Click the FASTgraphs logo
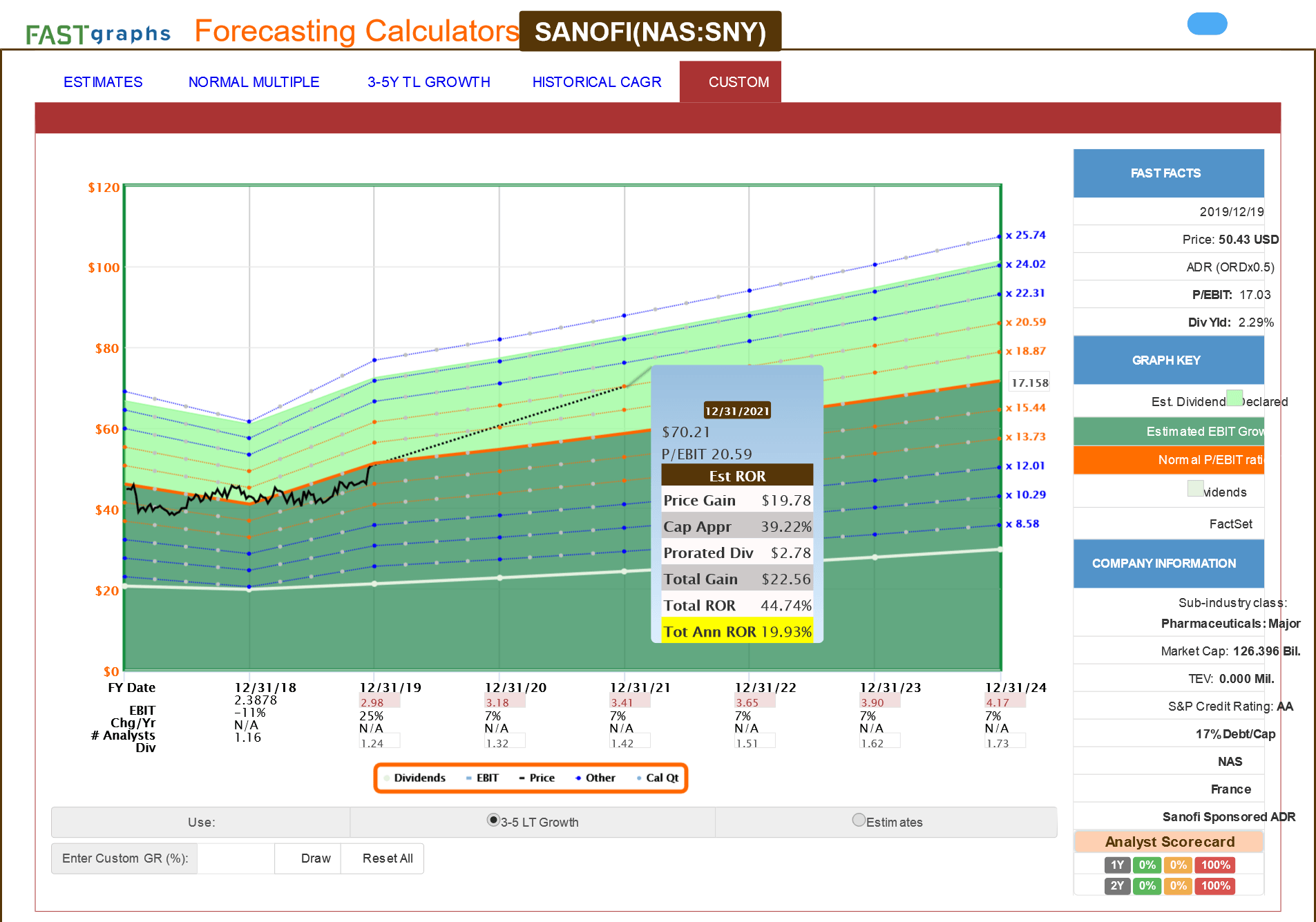1316x922 pixels. pos(98,34)
